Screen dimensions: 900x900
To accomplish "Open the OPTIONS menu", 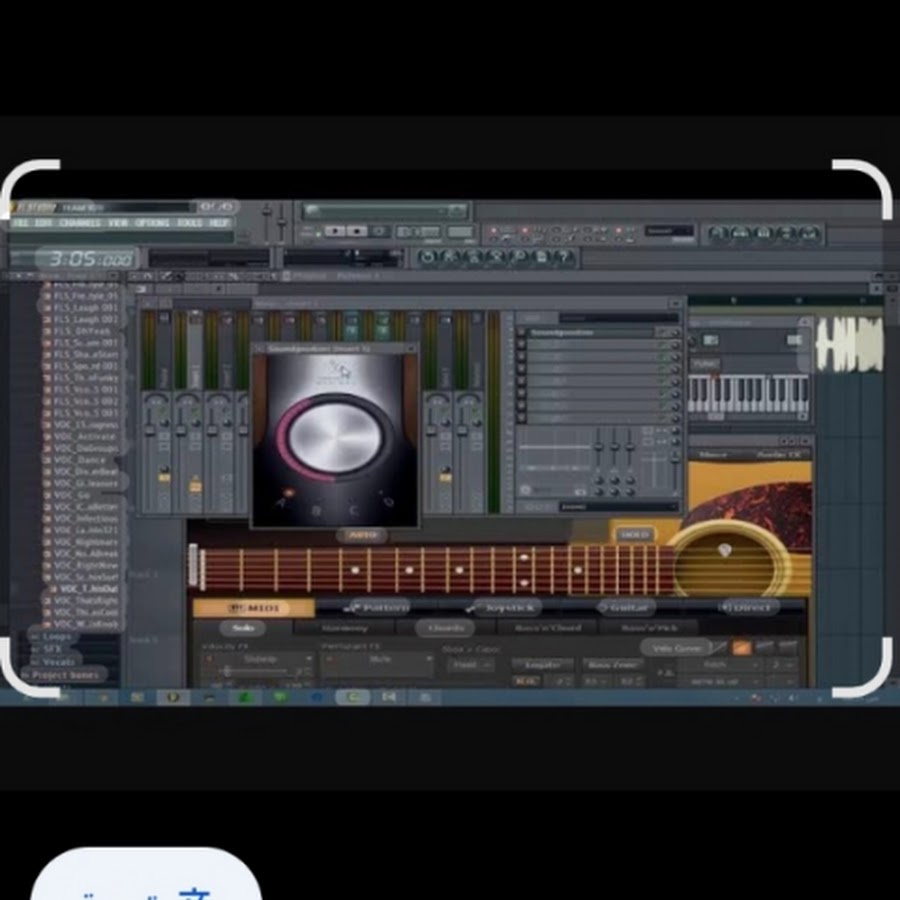I will (x=153, y=223).
